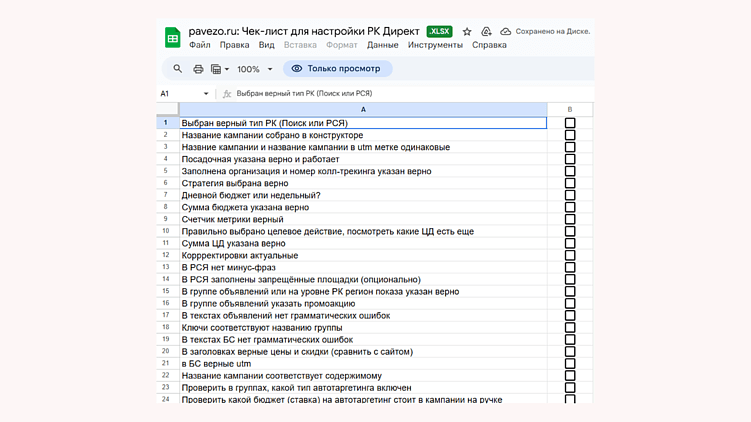This screenshot has height=422, width=751.
Task: Check the box for row 1
Action: click(x=570, y=123)
